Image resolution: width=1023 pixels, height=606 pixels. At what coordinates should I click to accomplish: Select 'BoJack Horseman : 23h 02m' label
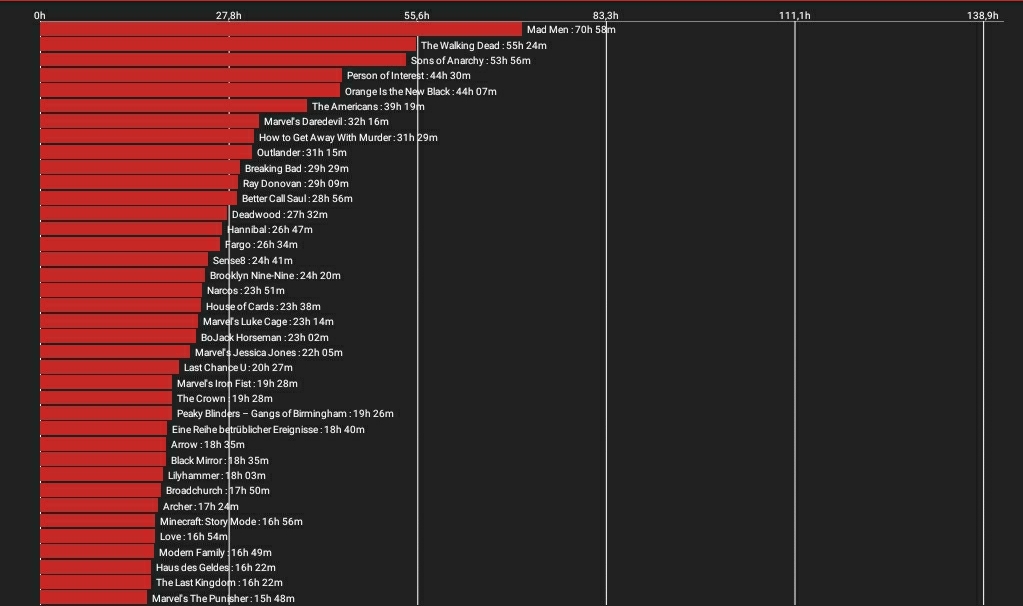click(264, 337)
